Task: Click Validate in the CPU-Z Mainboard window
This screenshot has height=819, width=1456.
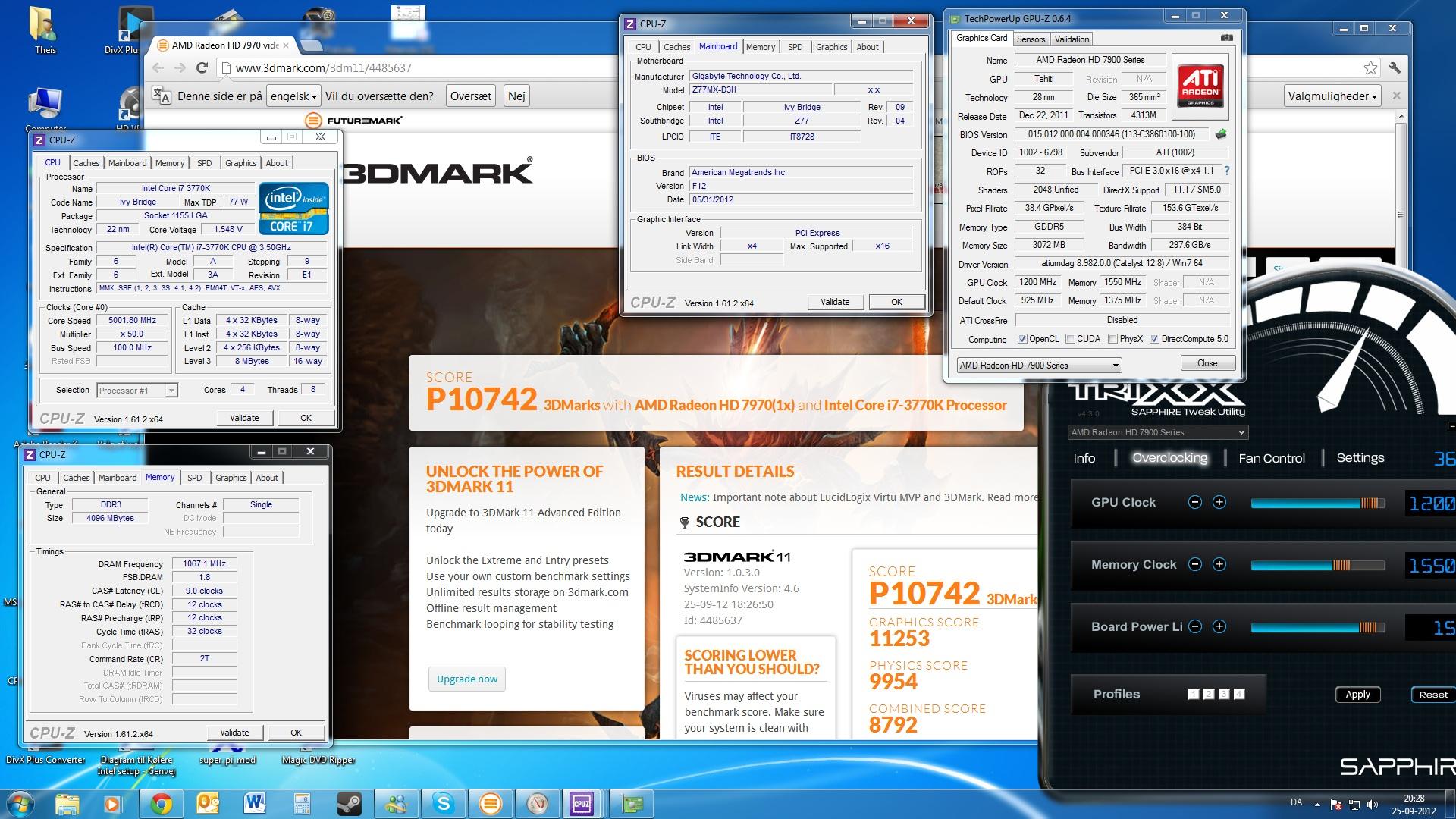Action: click(x=835, y=302)
